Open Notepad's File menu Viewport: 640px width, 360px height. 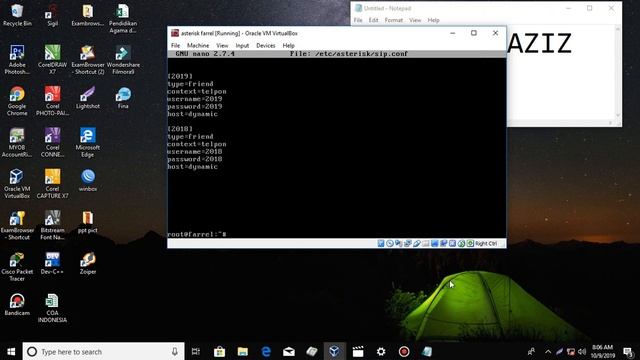pos(358,20)
